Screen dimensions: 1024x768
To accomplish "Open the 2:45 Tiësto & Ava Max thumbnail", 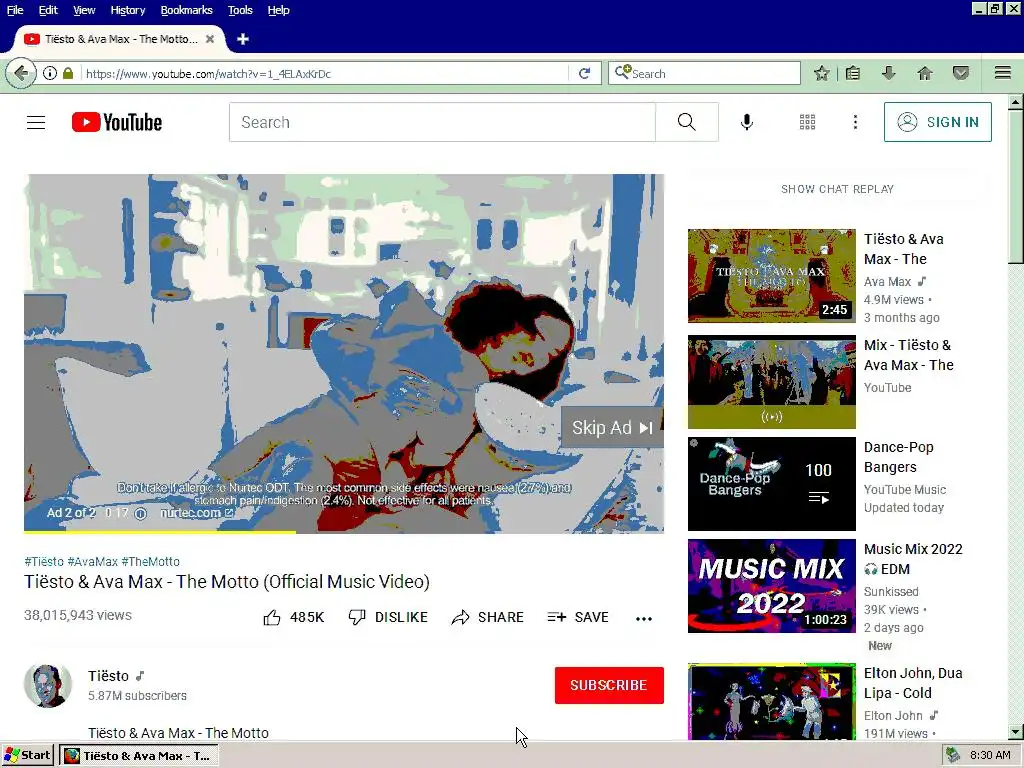I will coord(771,276).
